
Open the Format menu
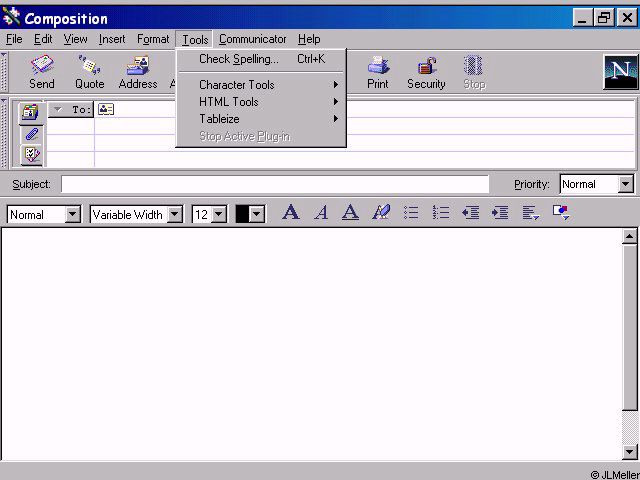coord(153,39)
